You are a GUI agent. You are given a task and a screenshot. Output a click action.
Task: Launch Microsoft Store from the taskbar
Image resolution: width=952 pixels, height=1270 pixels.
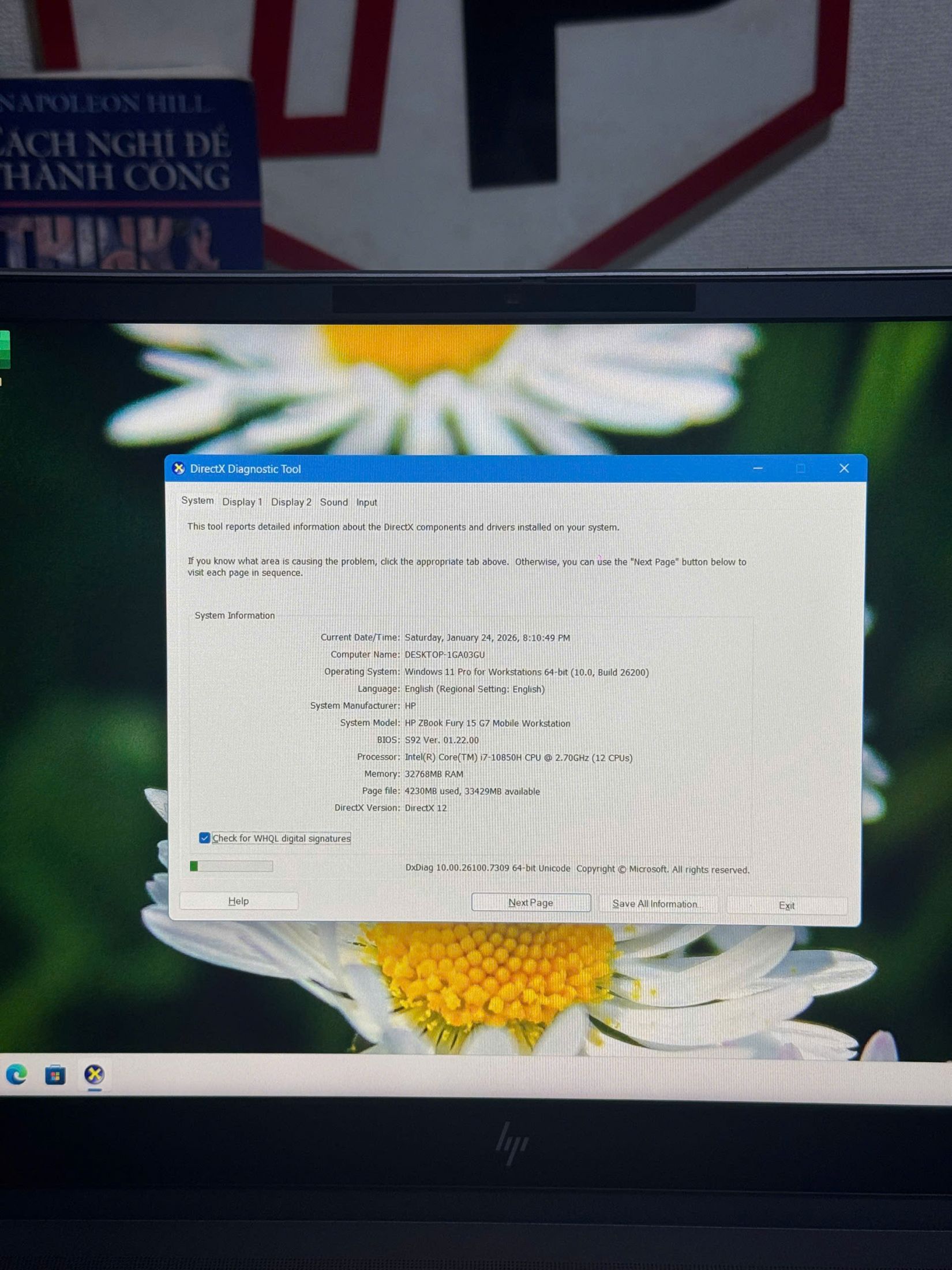click(x=55, y=1075)
